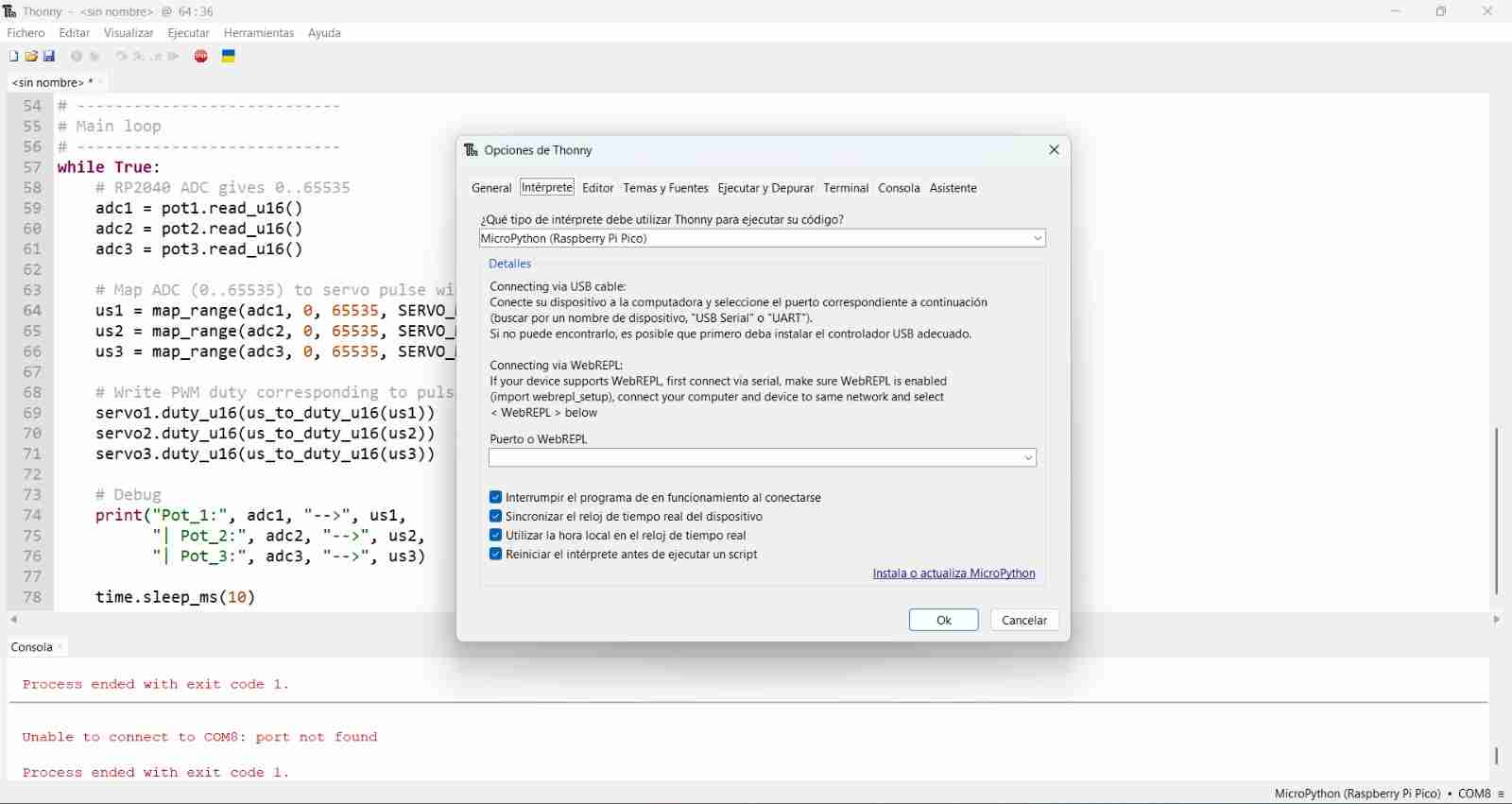
Task: Click line number 78 in the gutter
Action: (x=32, y=597)
